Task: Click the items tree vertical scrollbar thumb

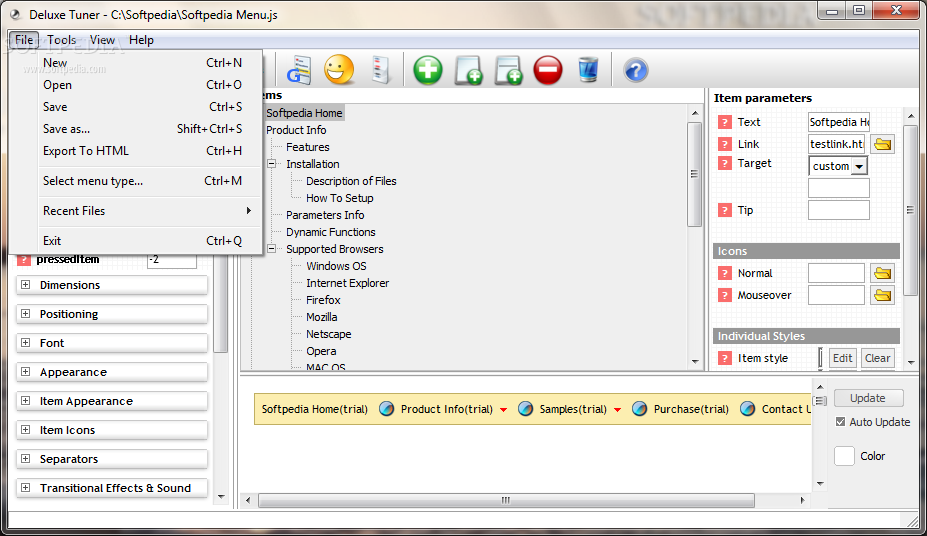Action: click(694, 174)
